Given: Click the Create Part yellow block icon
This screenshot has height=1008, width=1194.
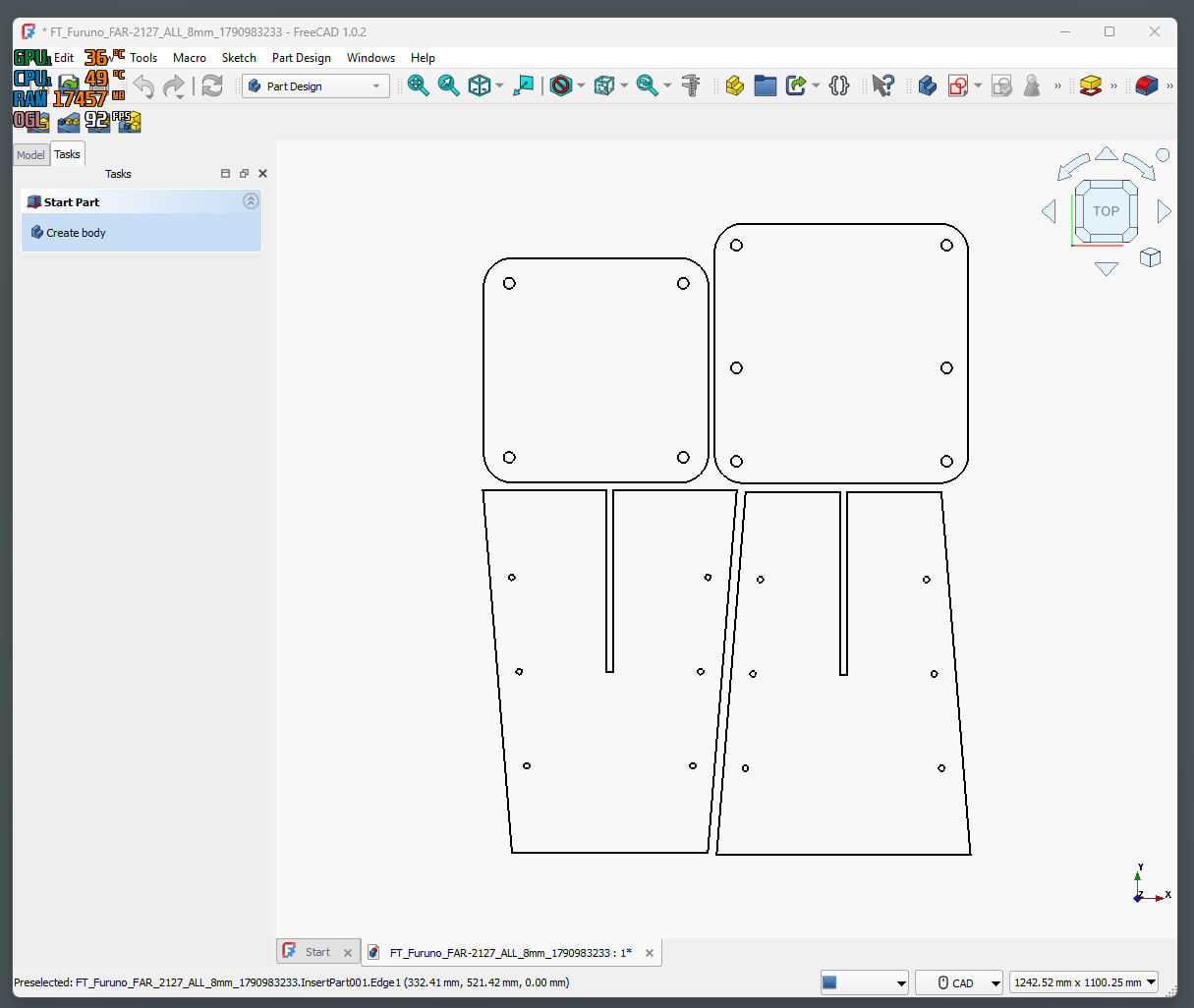Looking at the screenshot, I should (734, 85).
